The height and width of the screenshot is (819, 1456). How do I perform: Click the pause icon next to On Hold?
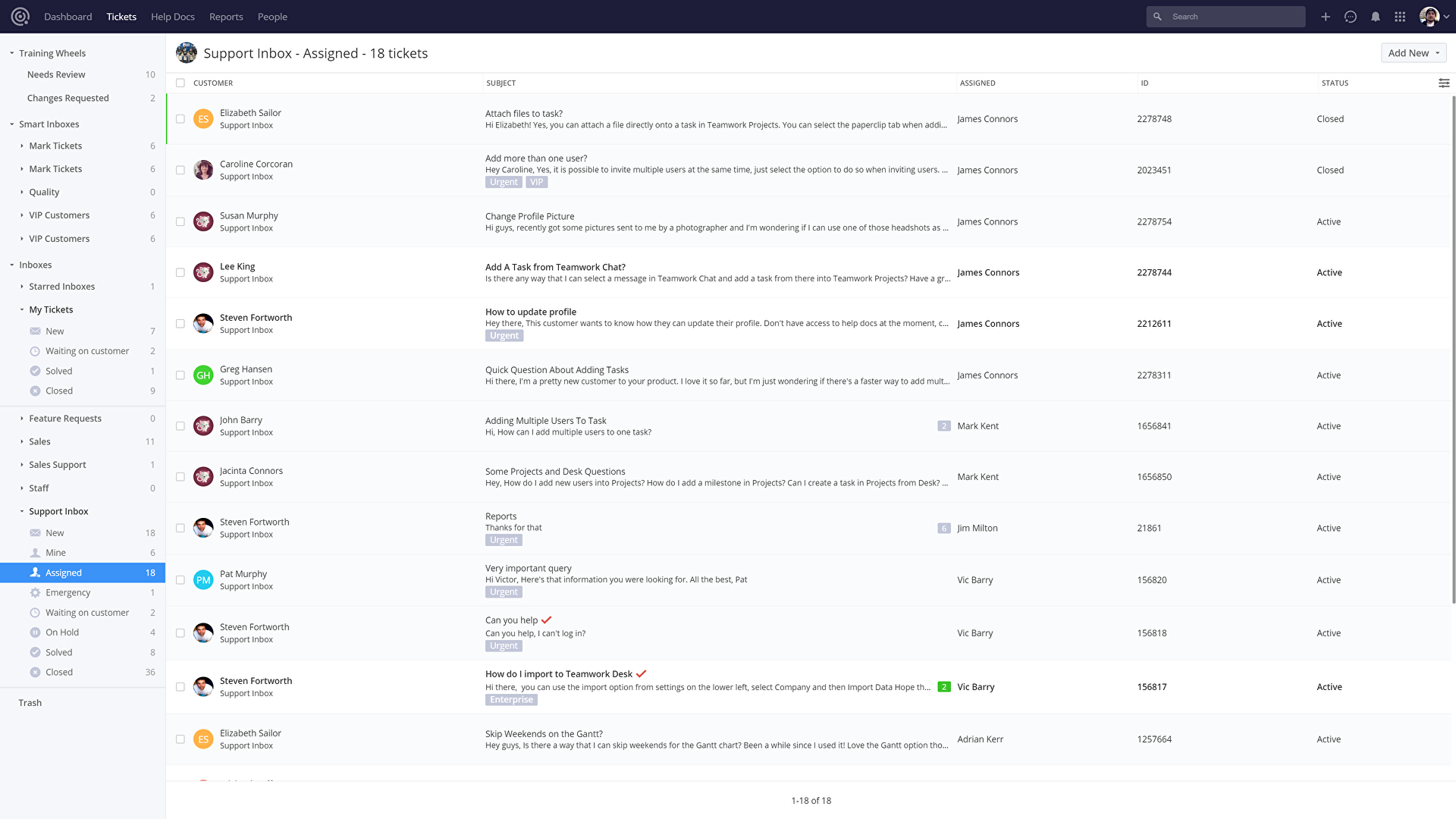pyautogui.click(x=35, y=632)
